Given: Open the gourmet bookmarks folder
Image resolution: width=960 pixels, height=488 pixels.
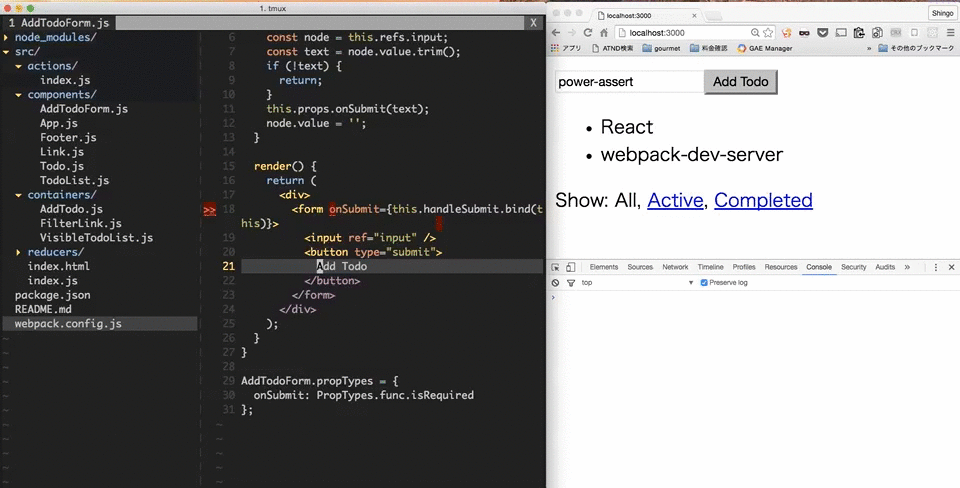Looking at the screenshot, I should pyautogui.click(x=661, y=48).
